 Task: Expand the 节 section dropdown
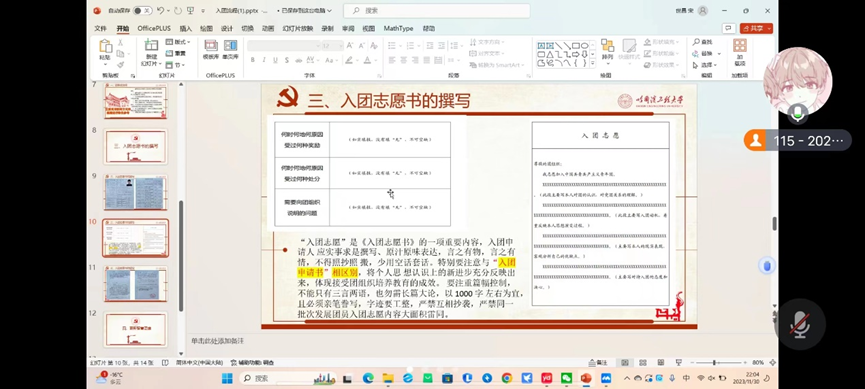click(174, 65)
